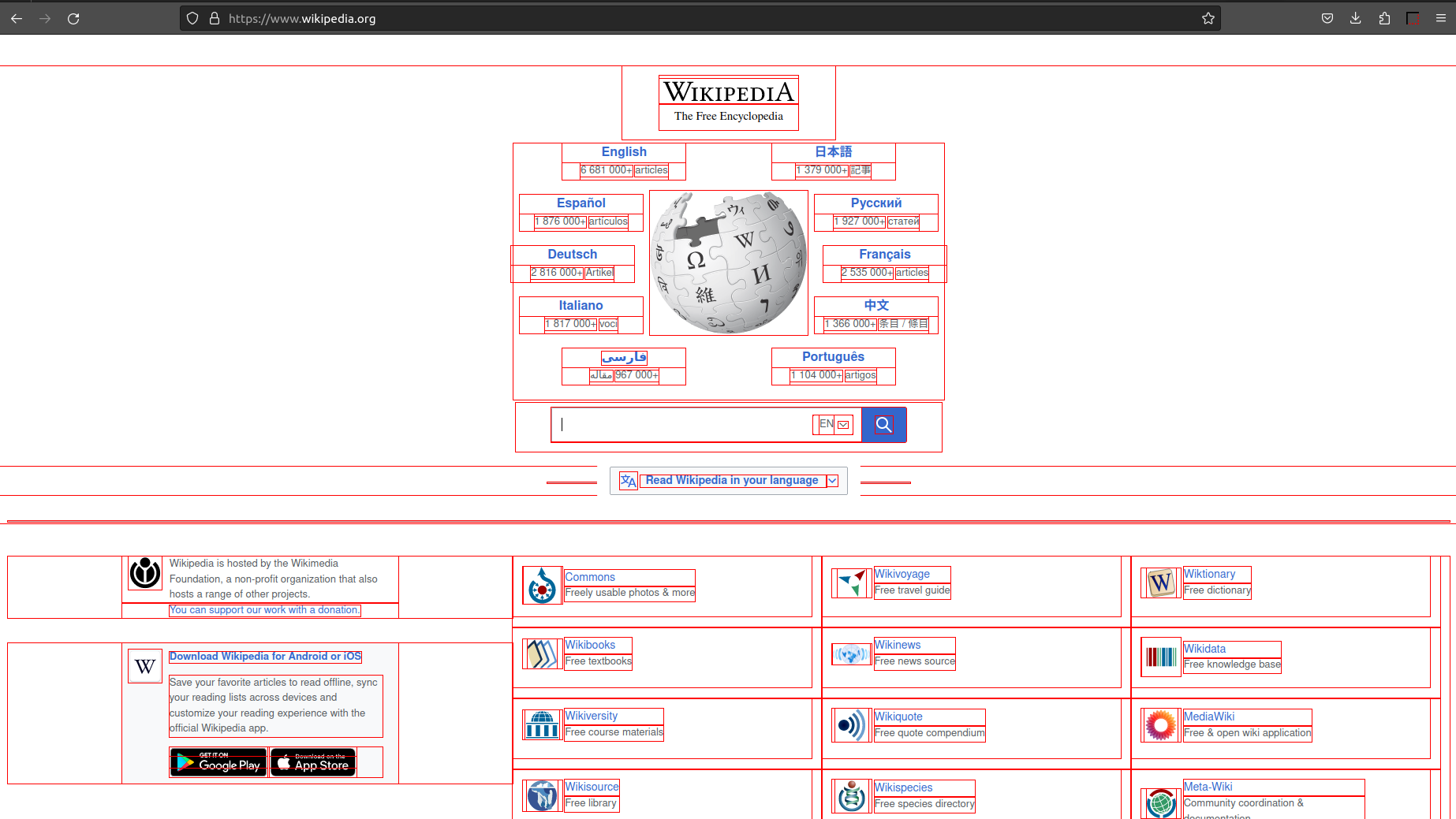Open the MediaWiki text link
1456x819 pixels.
point(1209,717)
